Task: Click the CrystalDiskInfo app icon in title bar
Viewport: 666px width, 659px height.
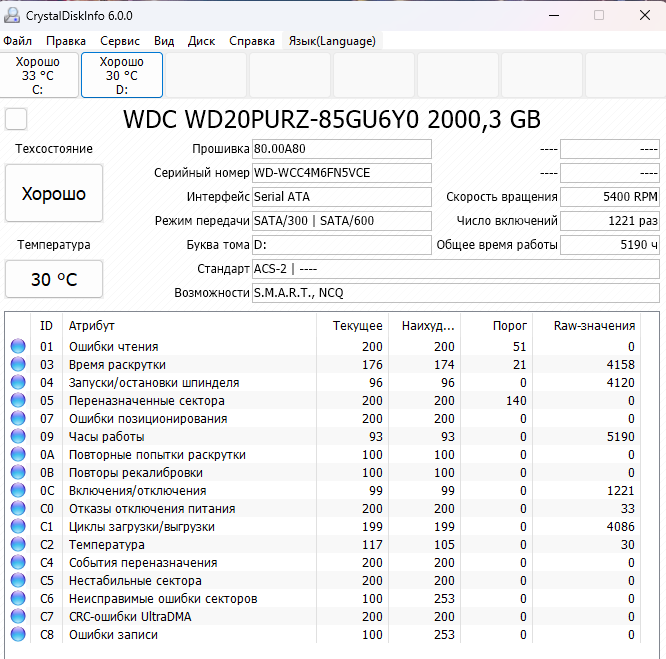Action: pyautogui.click(x=13, y=16)
